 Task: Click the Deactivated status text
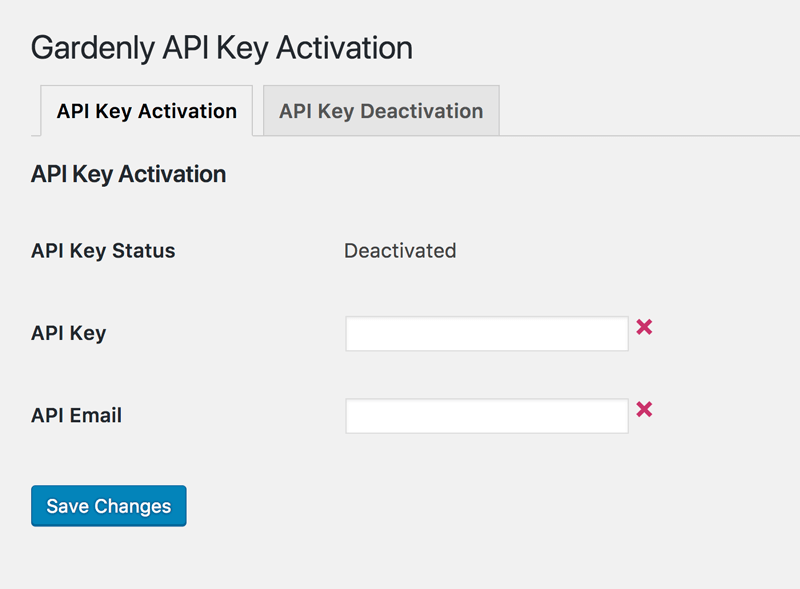click(x=400, y=251)
